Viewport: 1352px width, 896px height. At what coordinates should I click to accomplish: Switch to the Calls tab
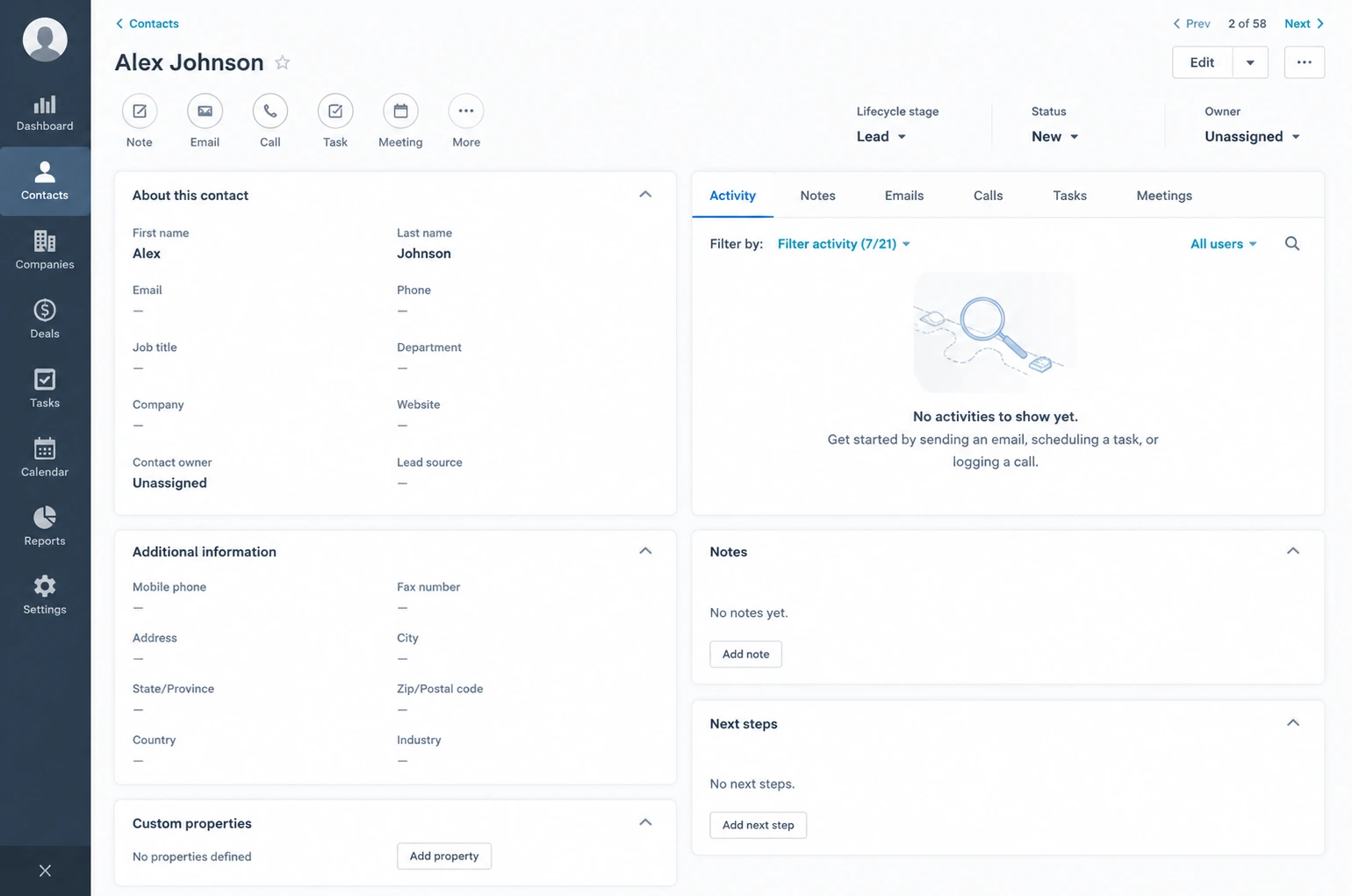(x=988, y=196)
